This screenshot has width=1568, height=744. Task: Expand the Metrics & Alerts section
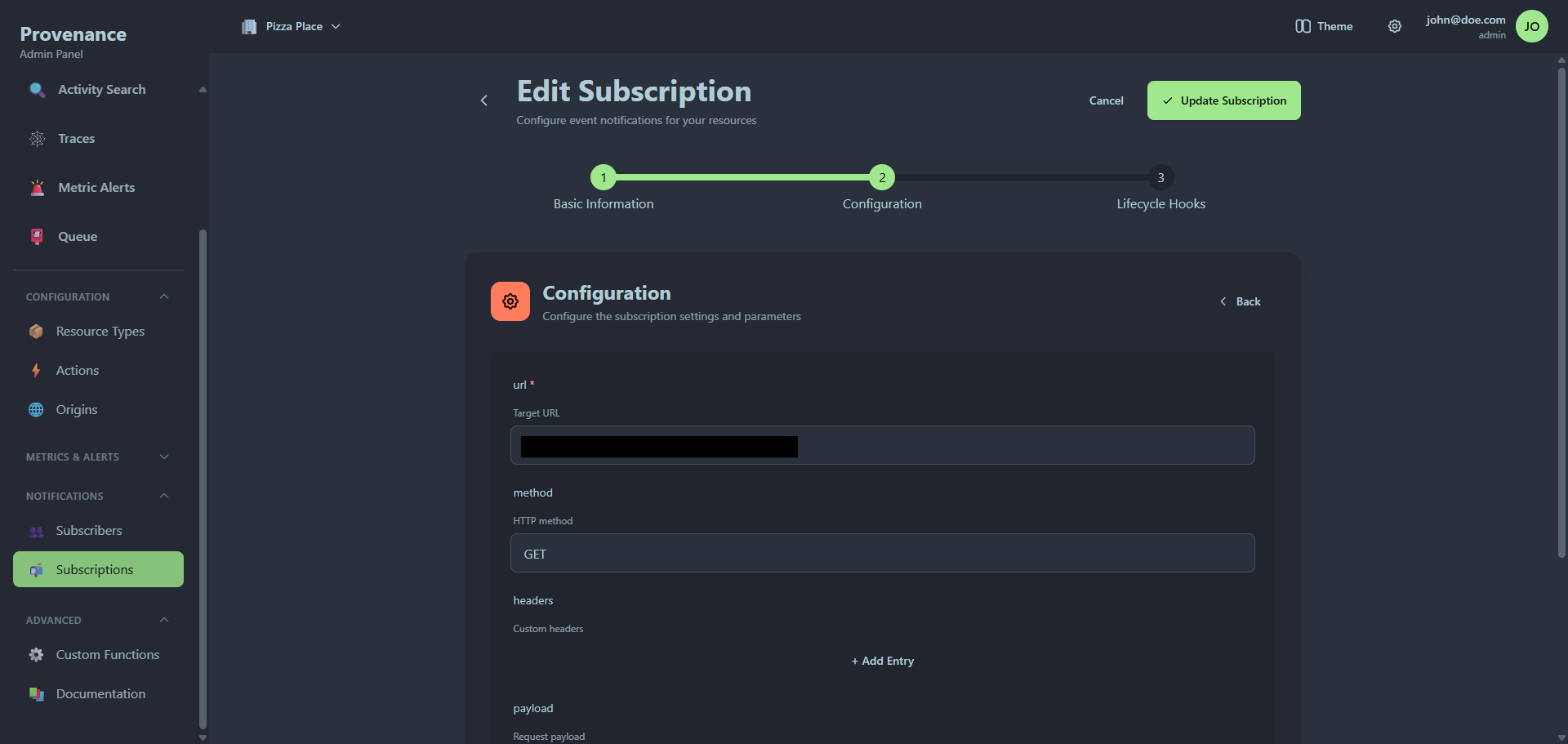[163, 457]
